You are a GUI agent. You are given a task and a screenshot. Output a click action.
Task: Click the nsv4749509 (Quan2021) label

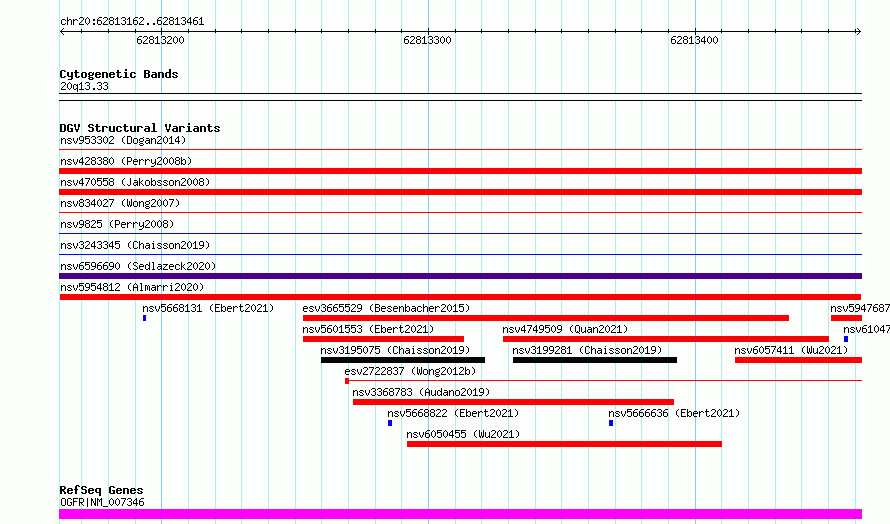pos(565,329)
